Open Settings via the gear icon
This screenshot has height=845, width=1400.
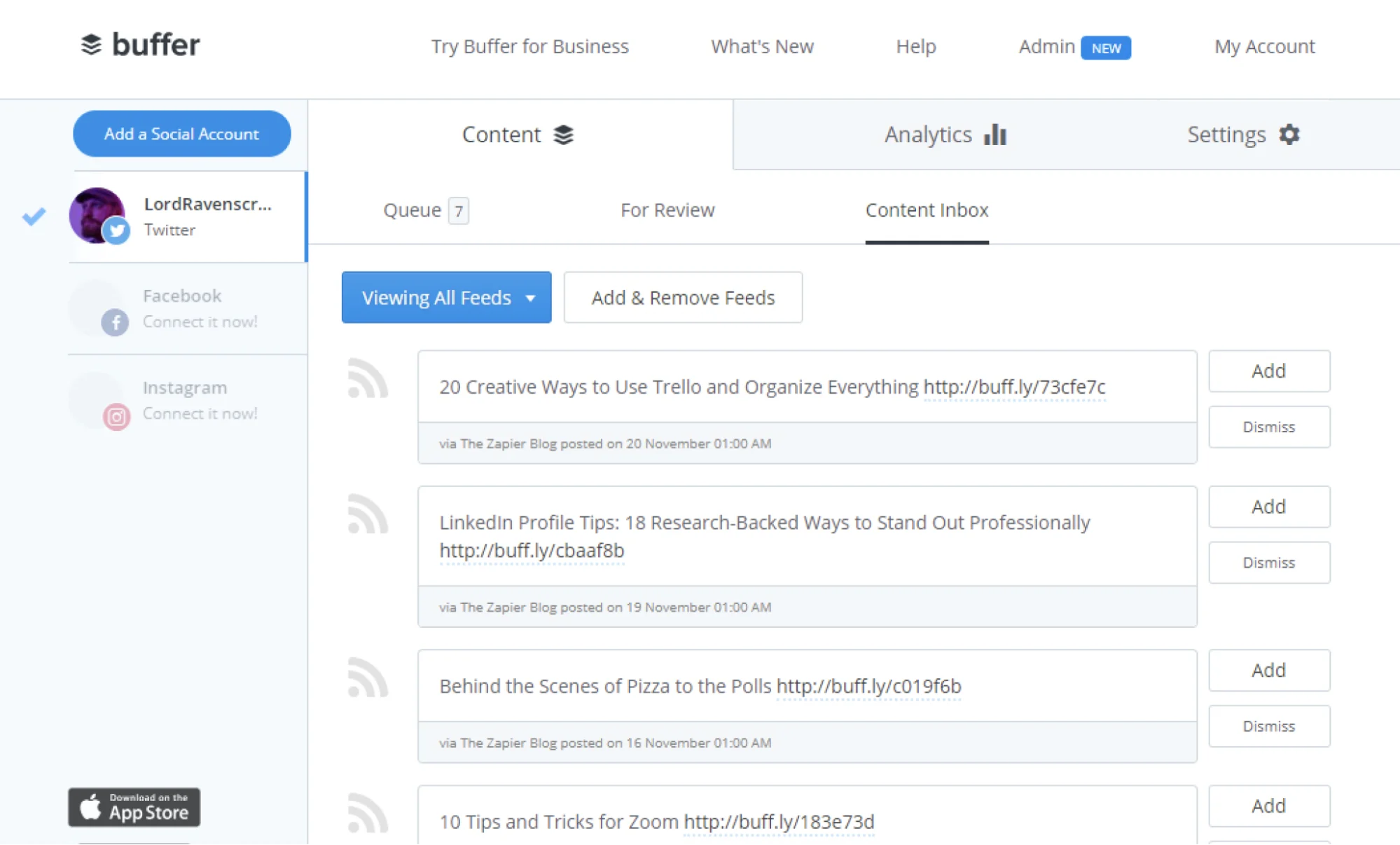click(1289, 135)
